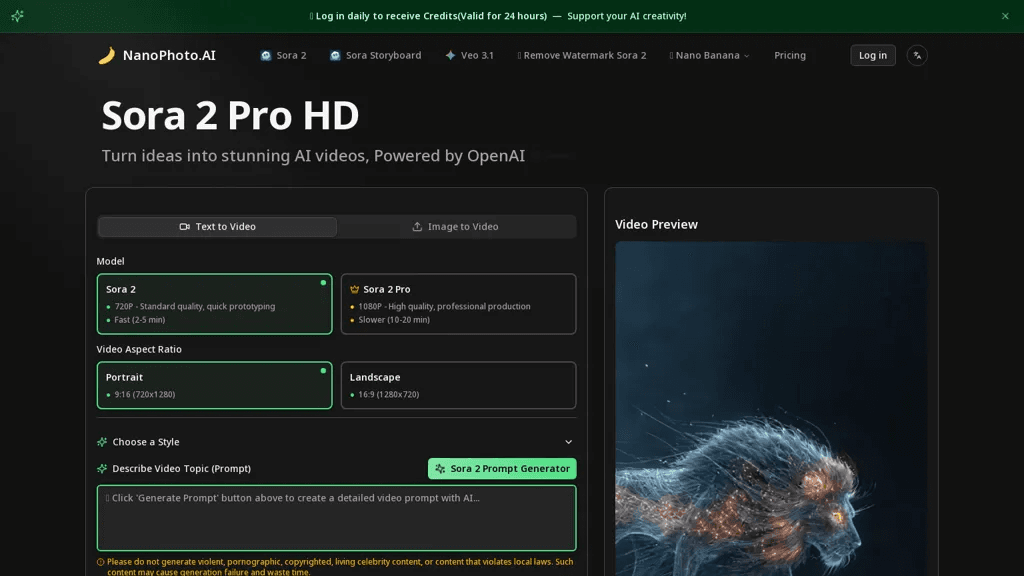Click the warning icon beside content notice
Viewport: 1024px width, 576px height.
101,562
